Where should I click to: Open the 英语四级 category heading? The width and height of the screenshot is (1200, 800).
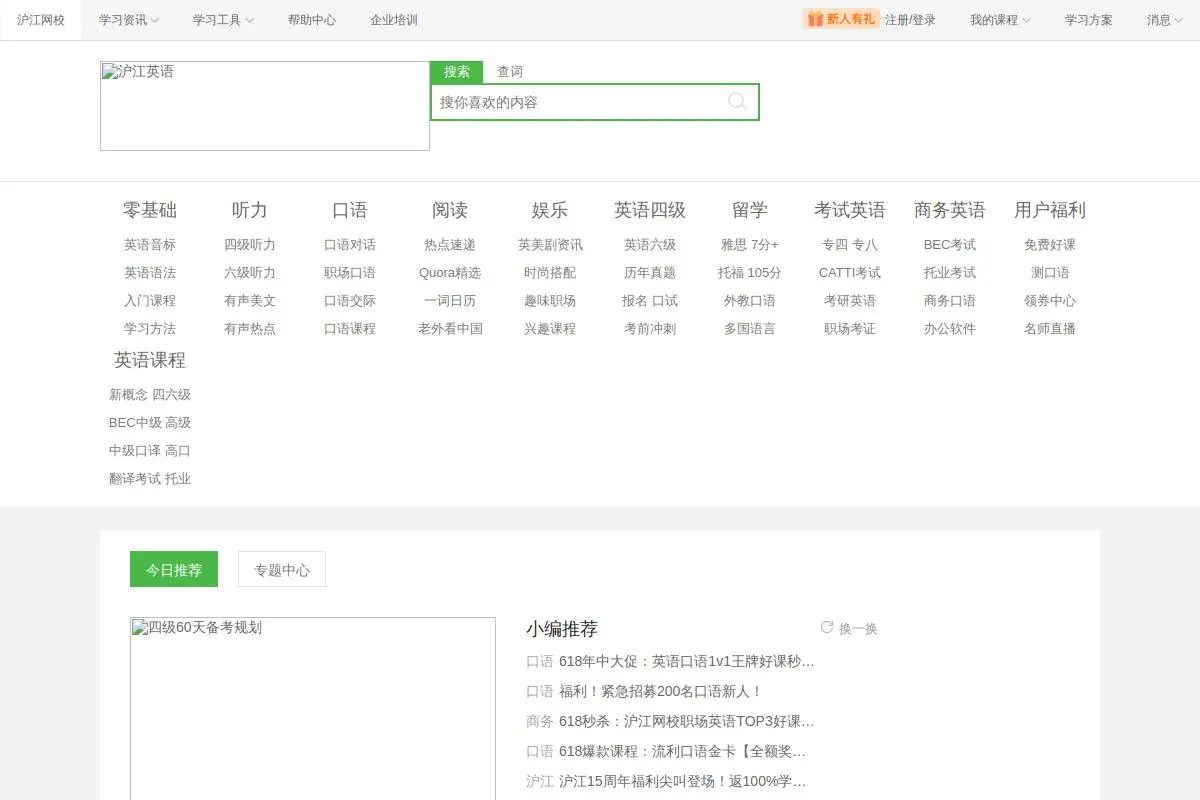tap(650, 210)
